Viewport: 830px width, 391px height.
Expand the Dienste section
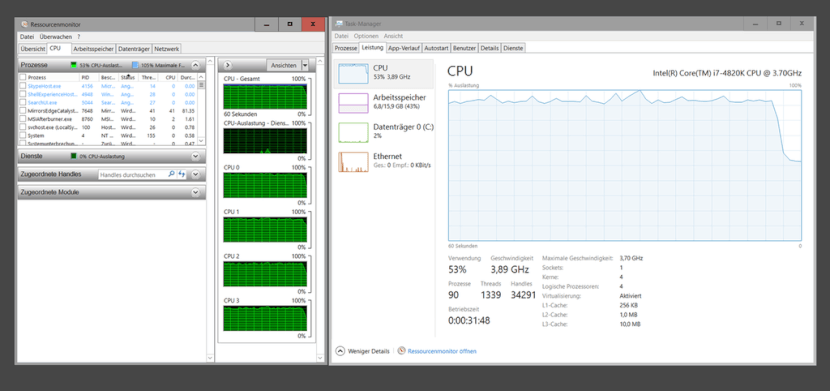coord(195,156)
